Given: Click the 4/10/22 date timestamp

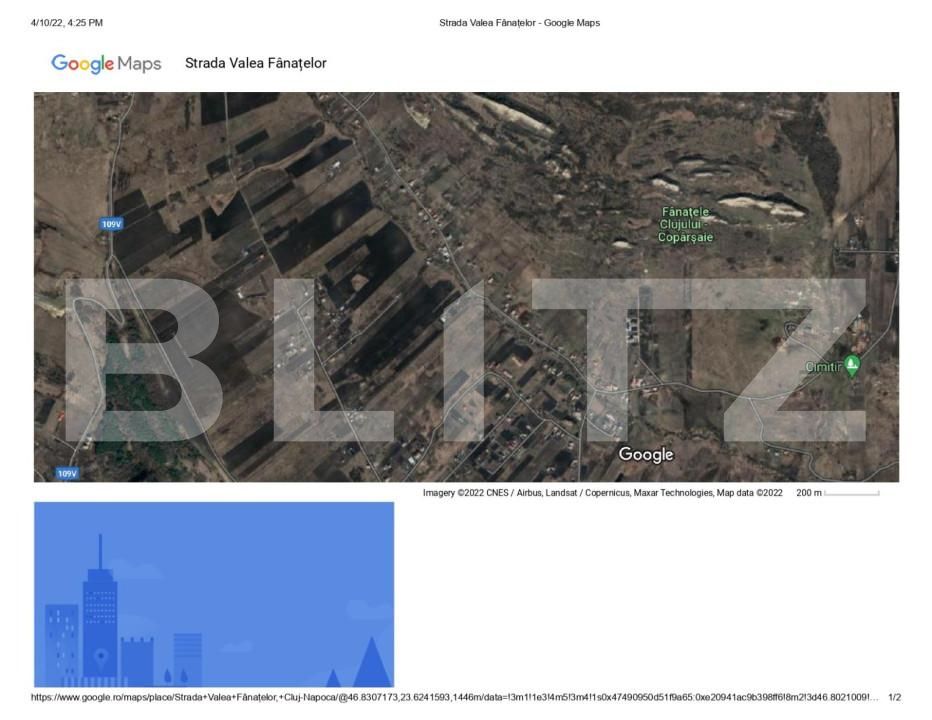Looking at the screenshot, I should pyautogui.click(x=67, y=23).
